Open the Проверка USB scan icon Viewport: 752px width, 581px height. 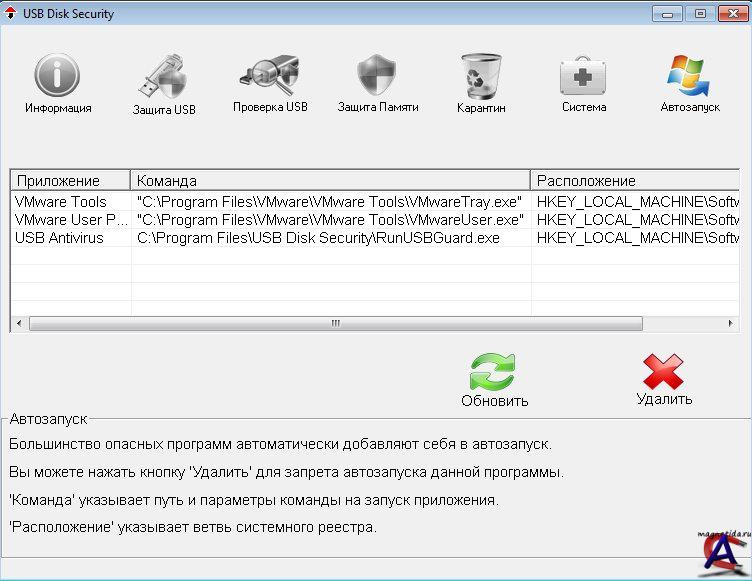270,76
